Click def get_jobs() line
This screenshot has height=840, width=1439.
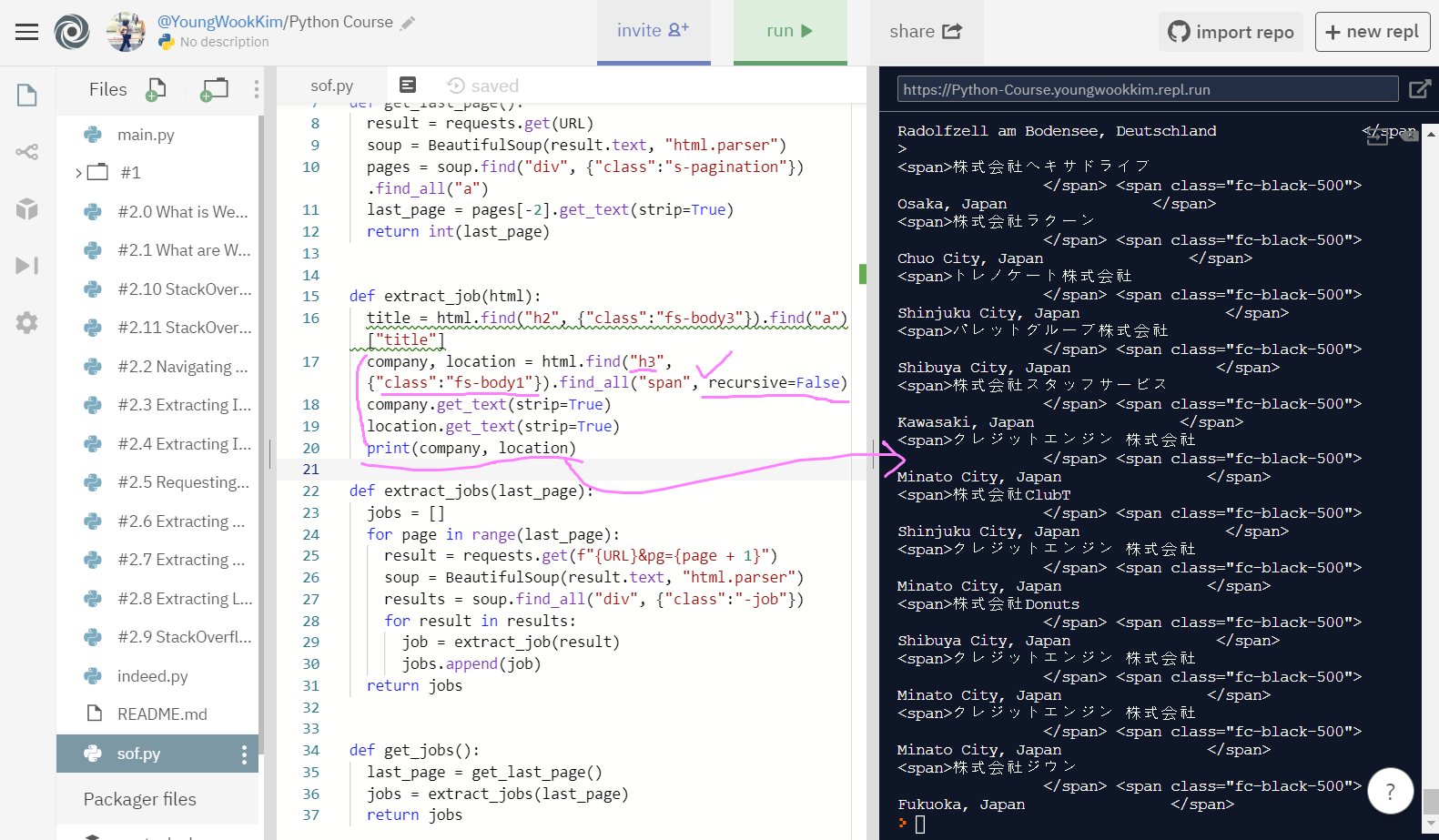pos(414,750)
